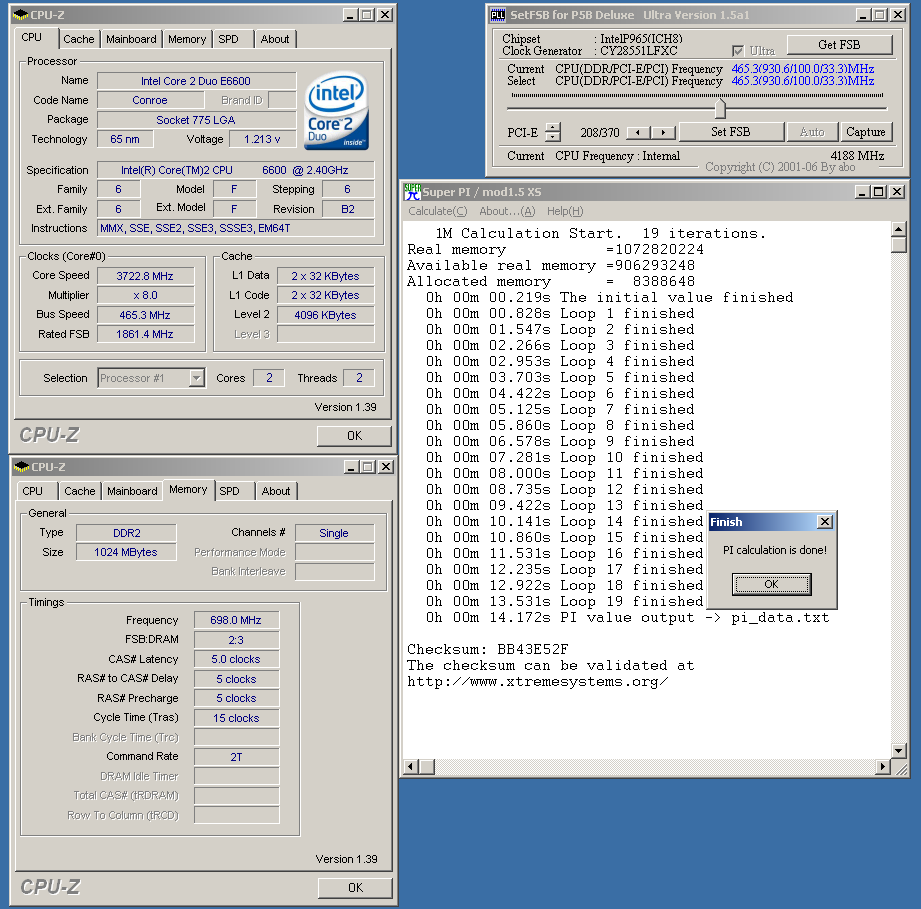Viewport: 921px width, 909px height.
Task: Click the Multiplier value x 8.0
Action: 145,295
